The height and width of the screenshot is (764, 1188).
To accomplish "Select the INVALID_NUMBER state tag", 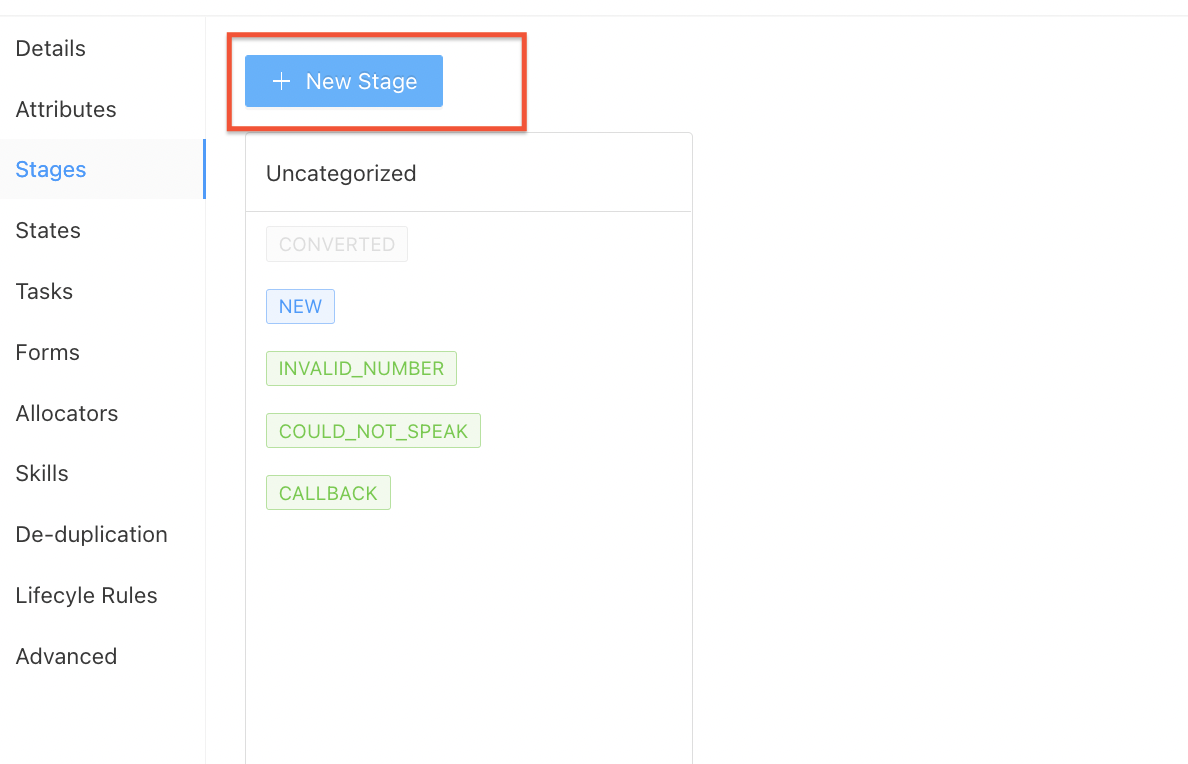I will [361, 369].
